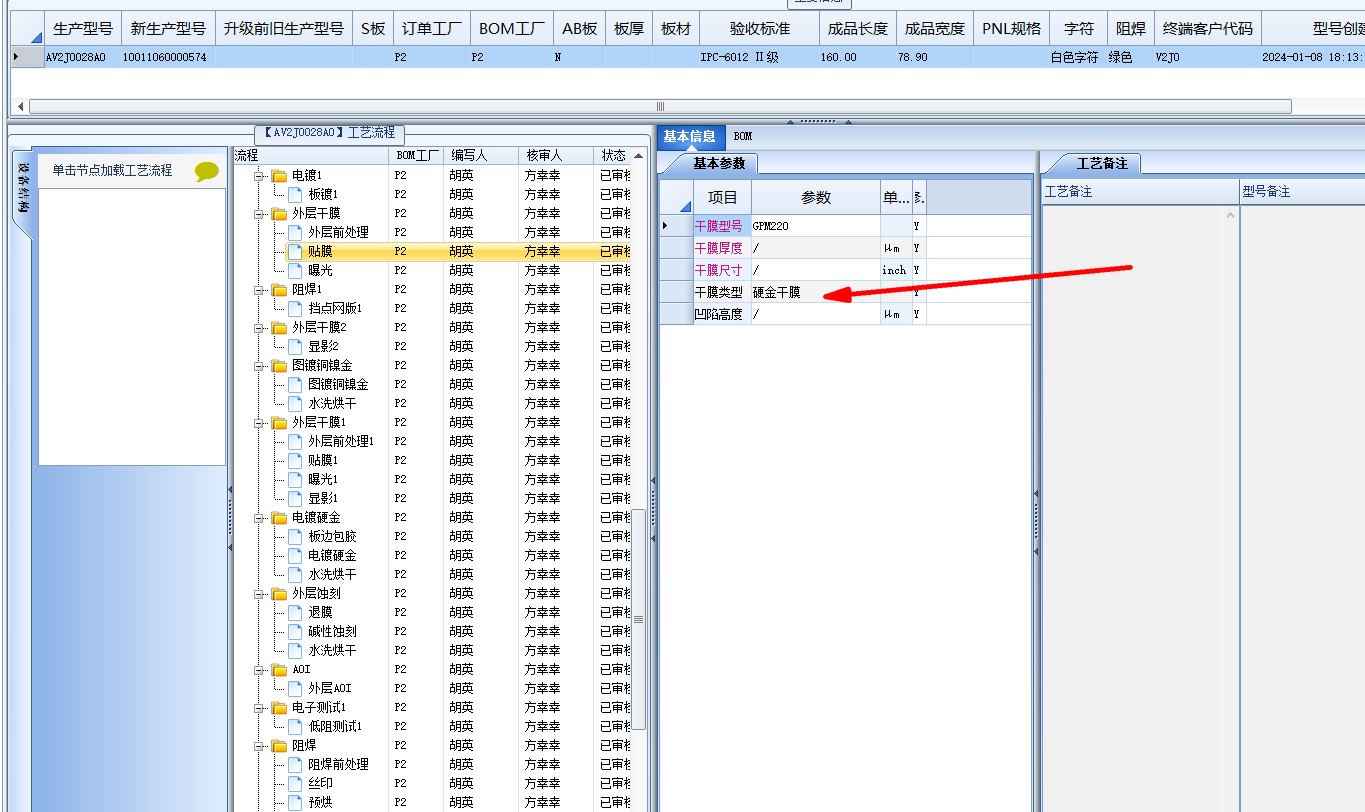Click the 干膜型号 value GPM220
This screenshot has width=1365, height=812.
pos(815,226)
